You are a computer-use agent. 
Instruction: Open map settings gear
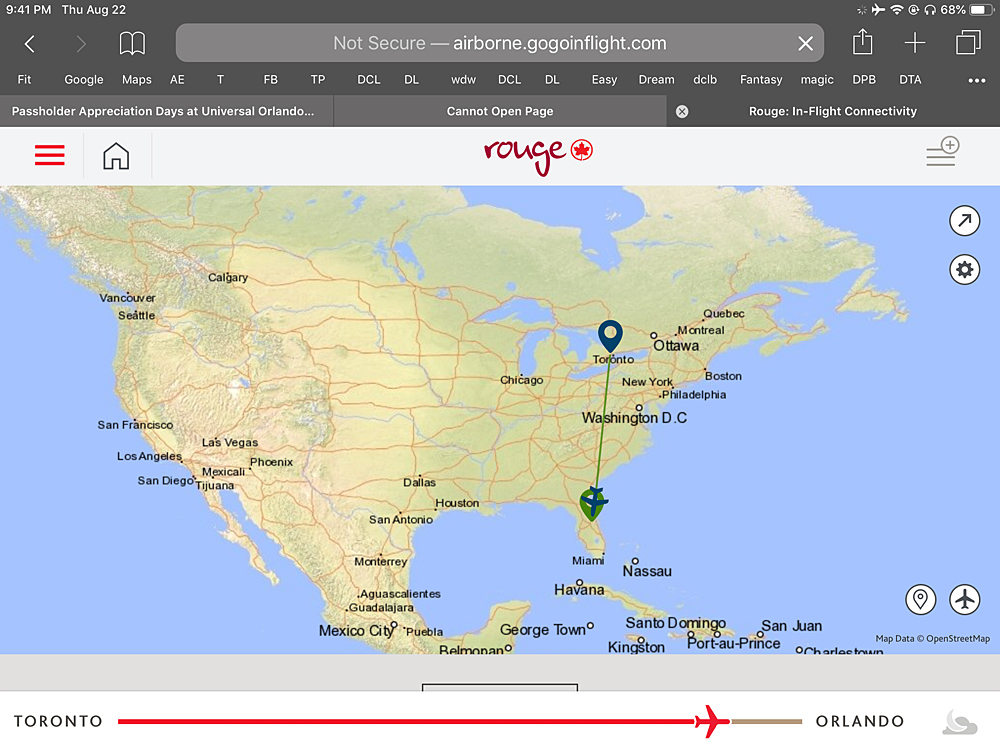(964, 269)
